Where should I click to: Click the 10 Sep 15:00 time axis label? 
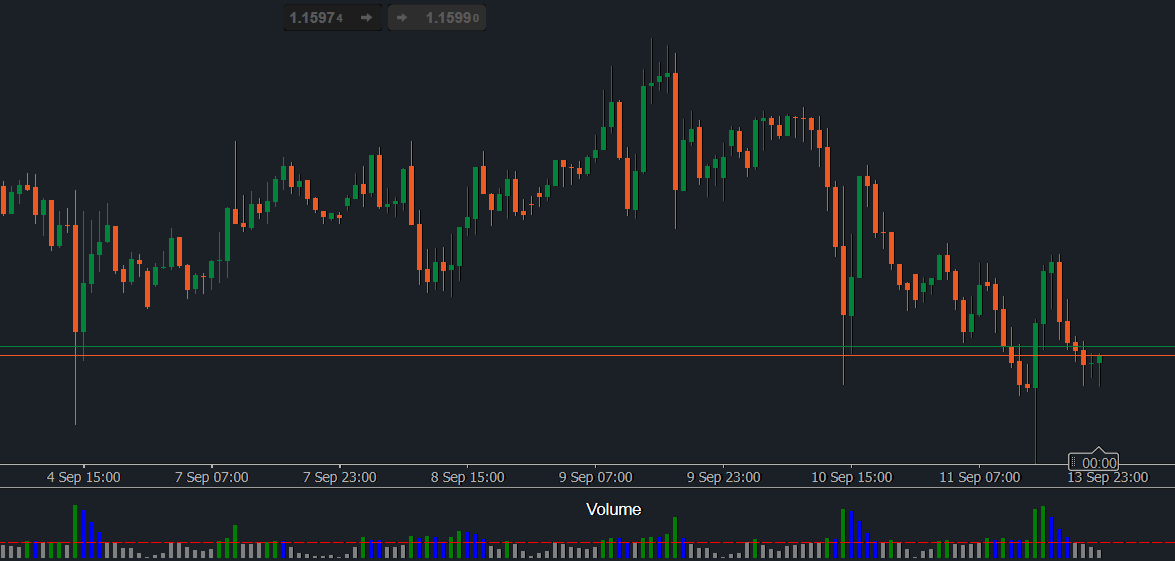pyautogui.click(x=852, y=477)
